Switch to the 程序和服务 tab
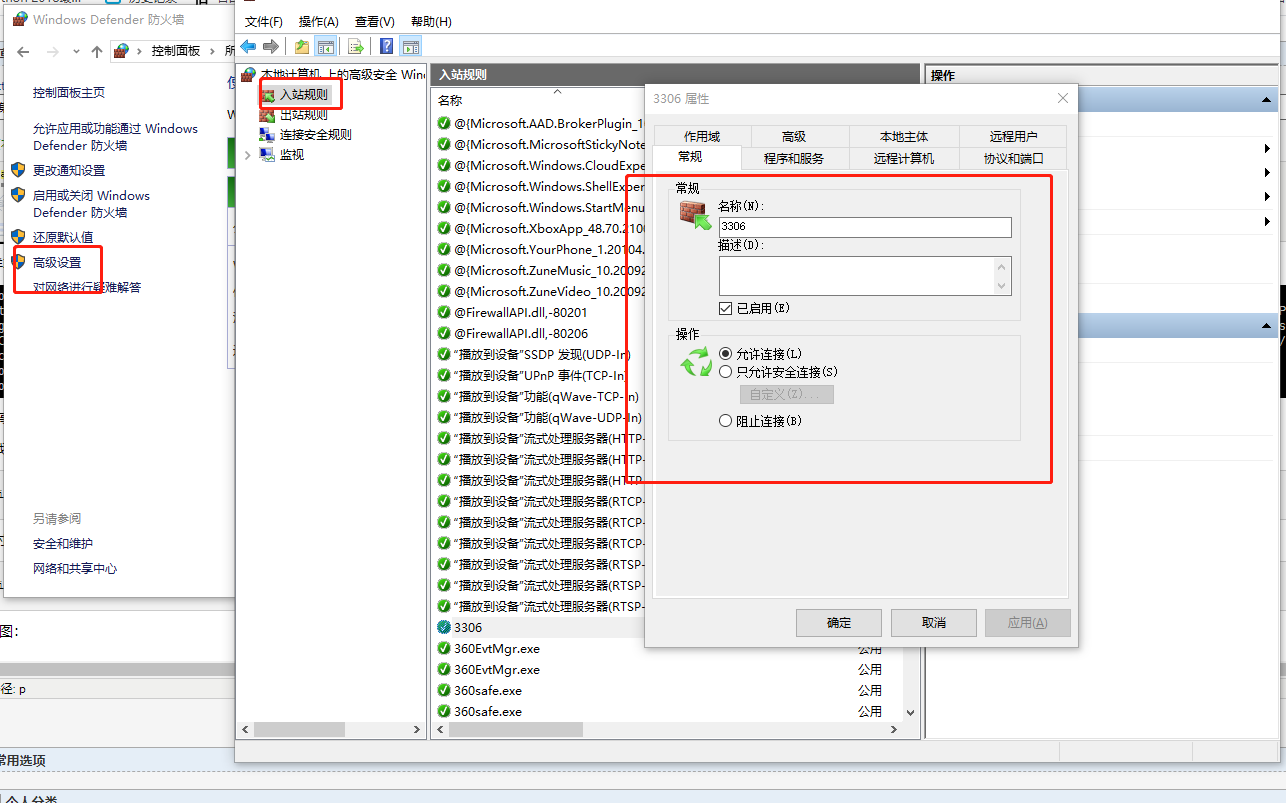Viewport: 1286px width, 803px height. pos(794,158)
